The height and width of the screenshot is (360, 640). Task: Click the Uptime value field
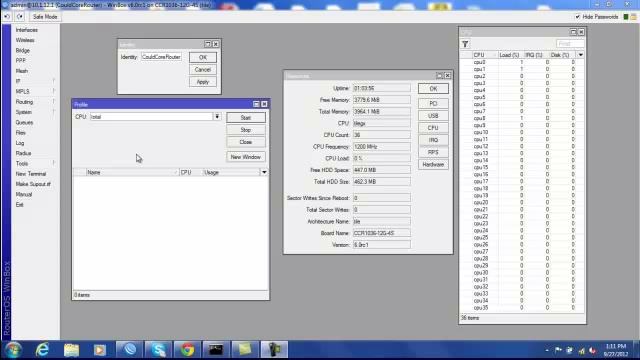(x=382, y=88)
